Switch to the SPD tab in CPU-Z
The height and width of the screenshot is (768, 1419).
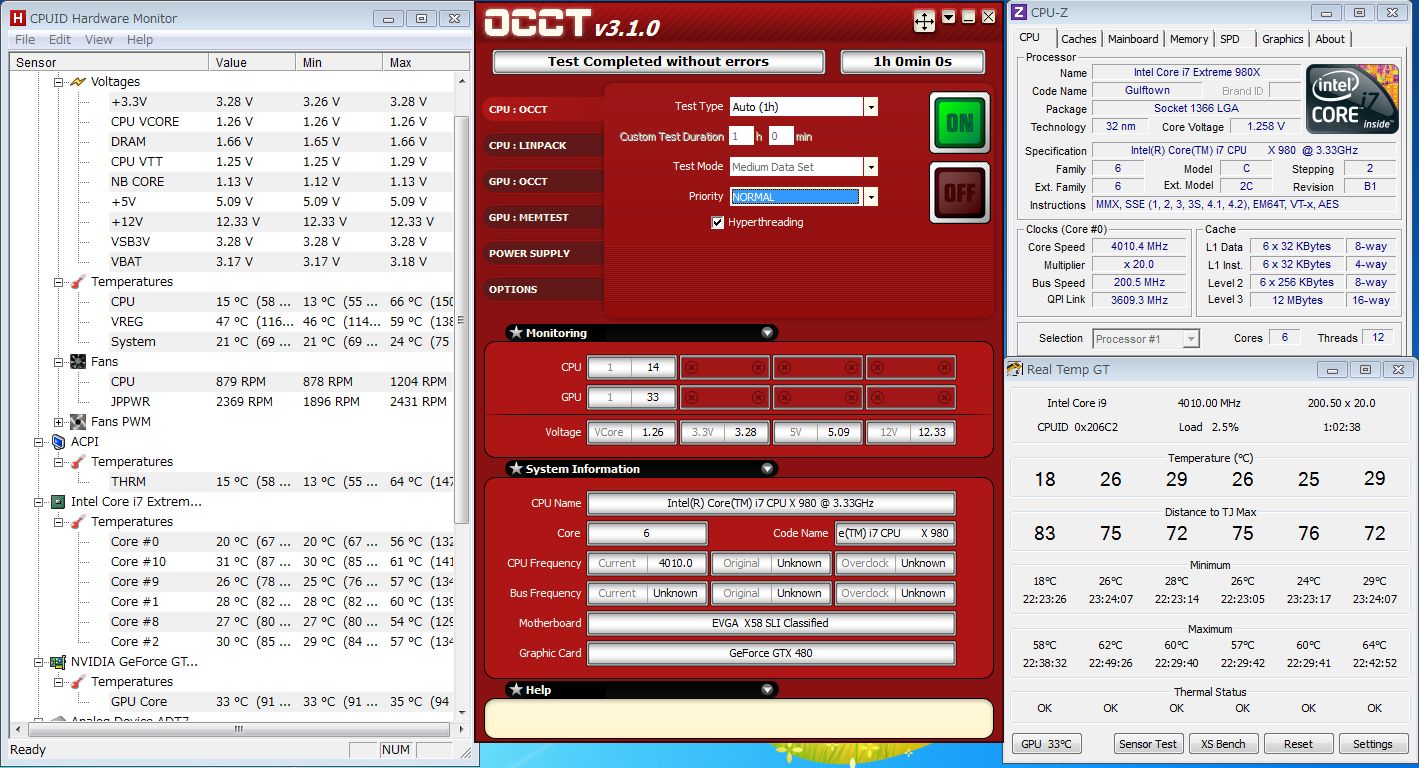(1230, 39)
